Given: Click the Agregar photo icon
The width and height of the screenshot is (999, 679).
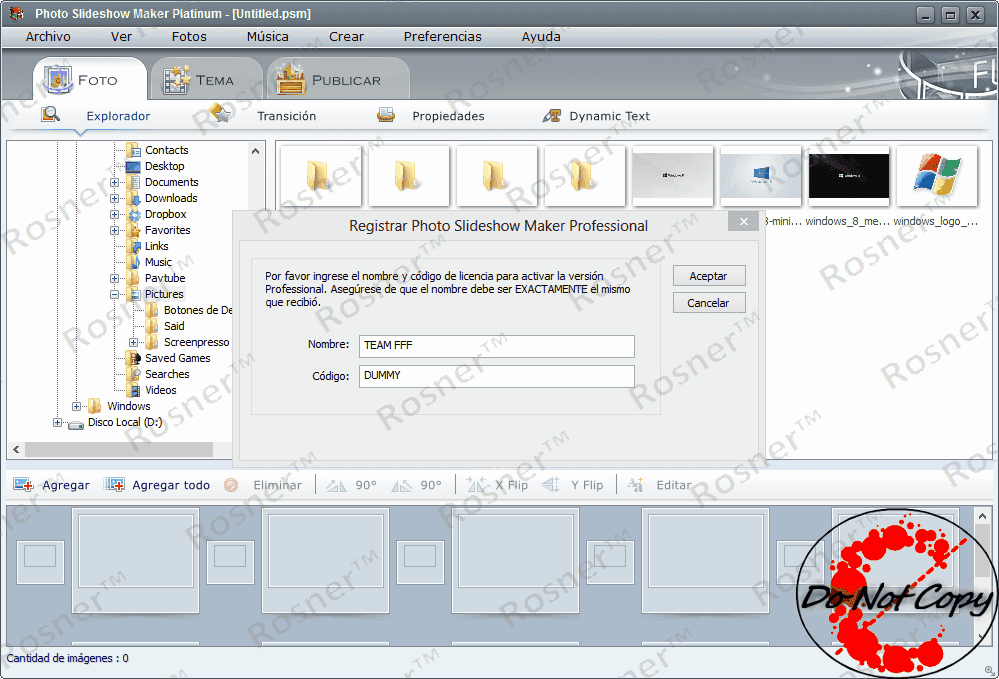Looking at the screenshot, I should pos(23,485).
